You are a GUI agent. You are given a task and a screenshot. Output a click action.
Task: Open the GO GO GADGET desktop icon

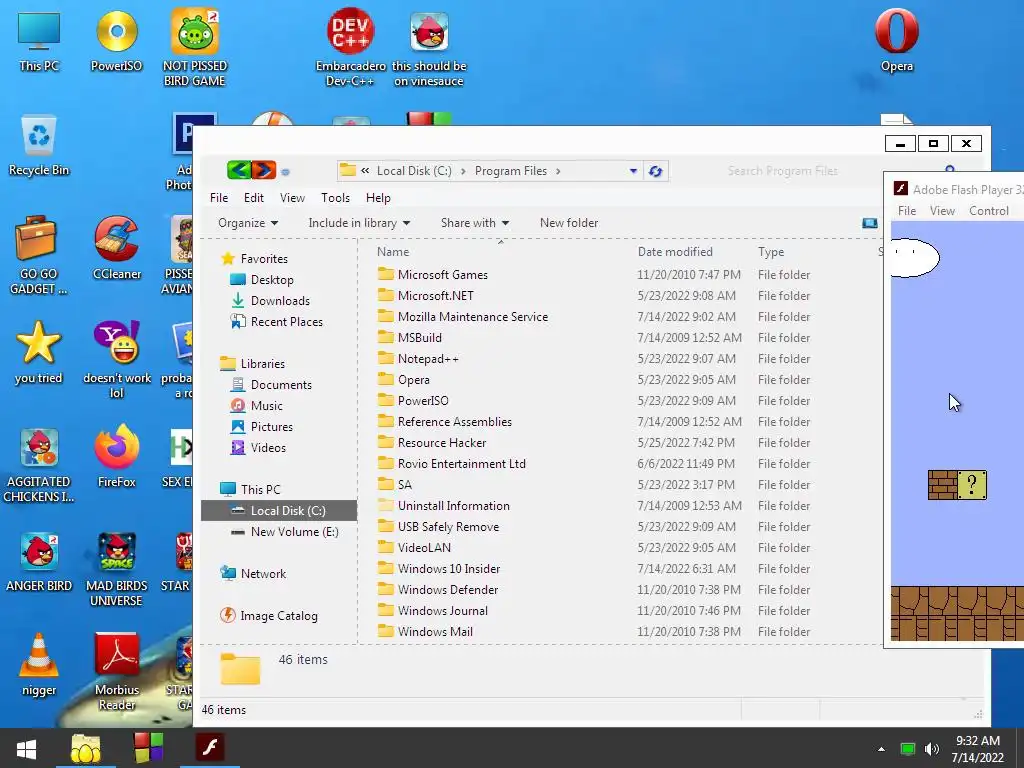[x=39, y=256]
